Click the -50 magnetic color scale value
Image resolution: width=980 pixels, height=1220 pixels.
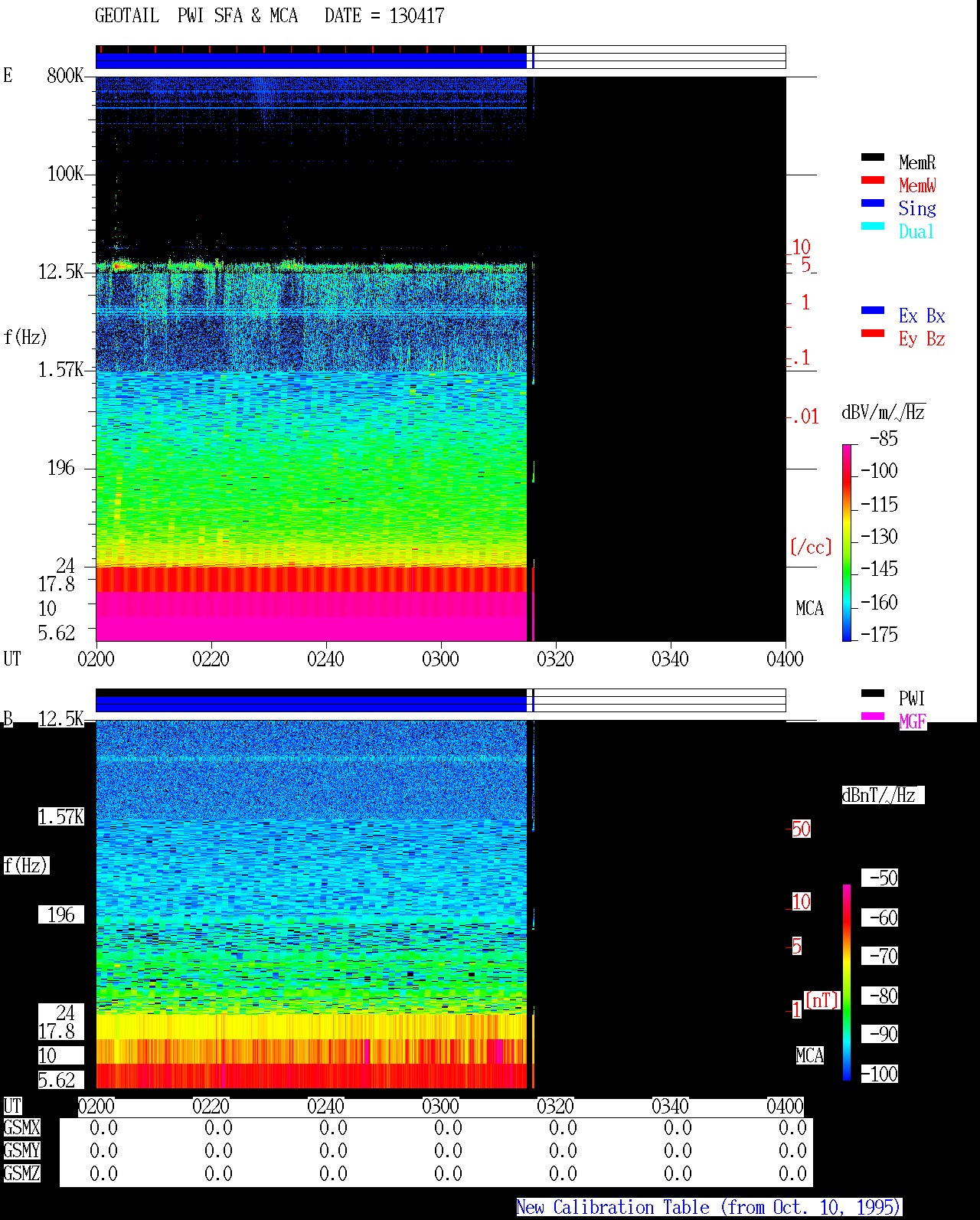pos(880,878)
